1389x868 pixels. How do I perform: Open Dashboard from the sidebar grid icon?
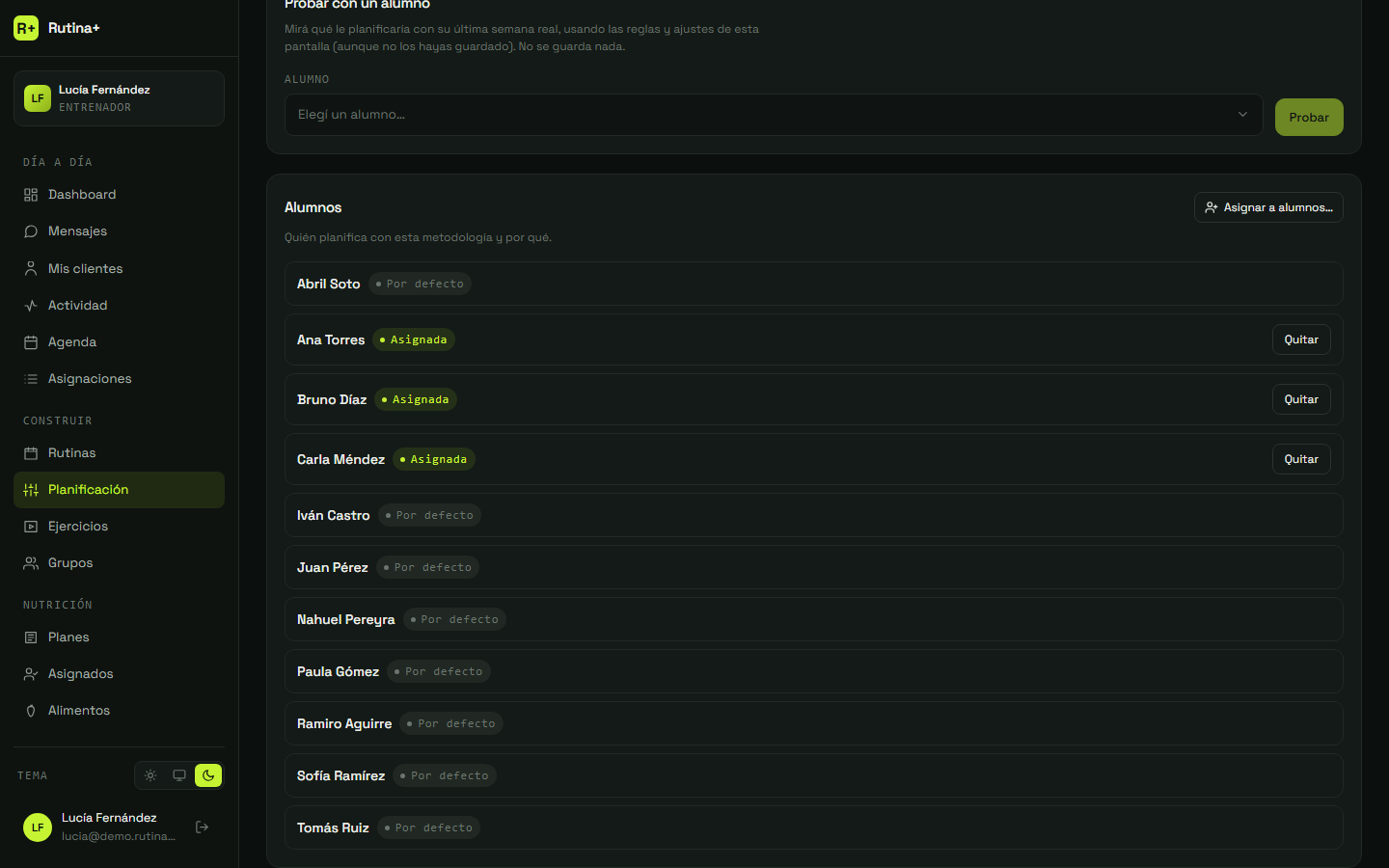pos(31,195)
